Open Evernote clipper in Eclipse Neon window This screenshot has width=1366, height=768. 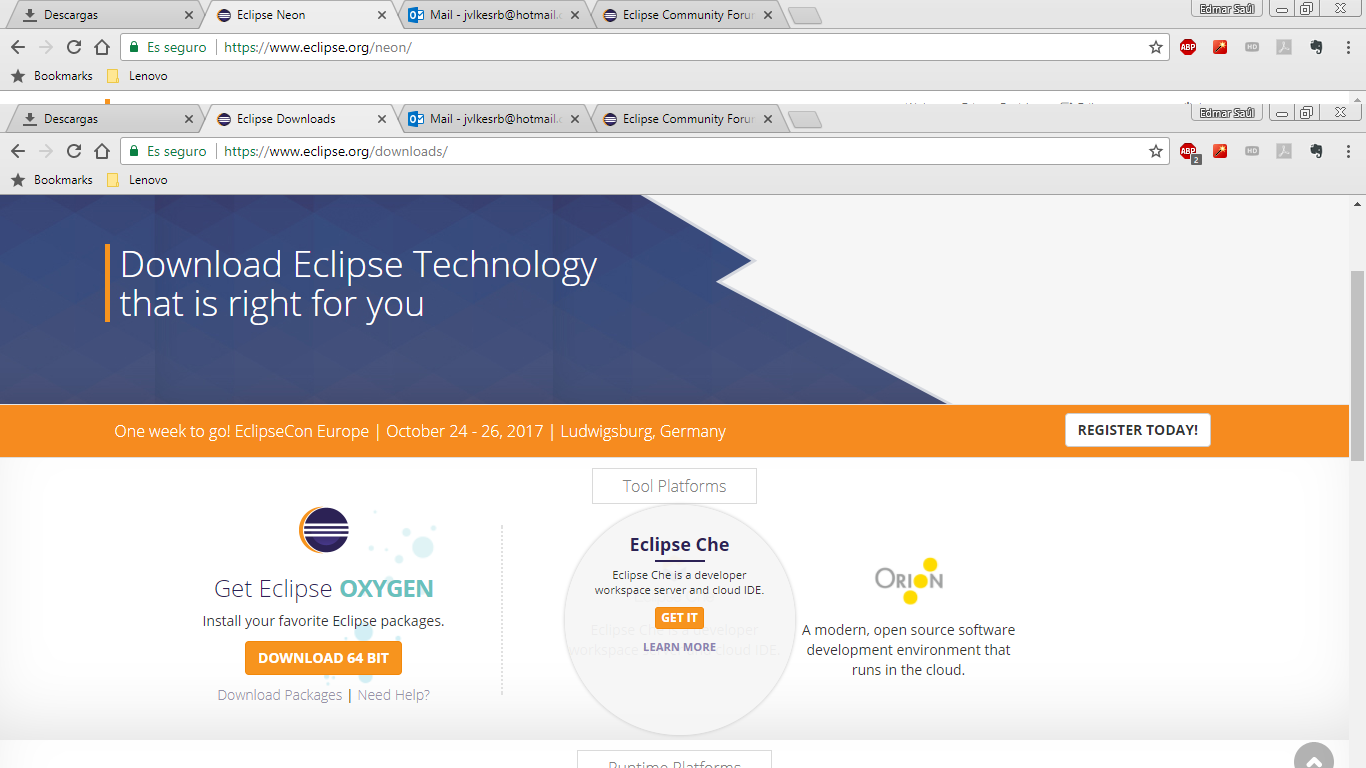[1316, 47]
